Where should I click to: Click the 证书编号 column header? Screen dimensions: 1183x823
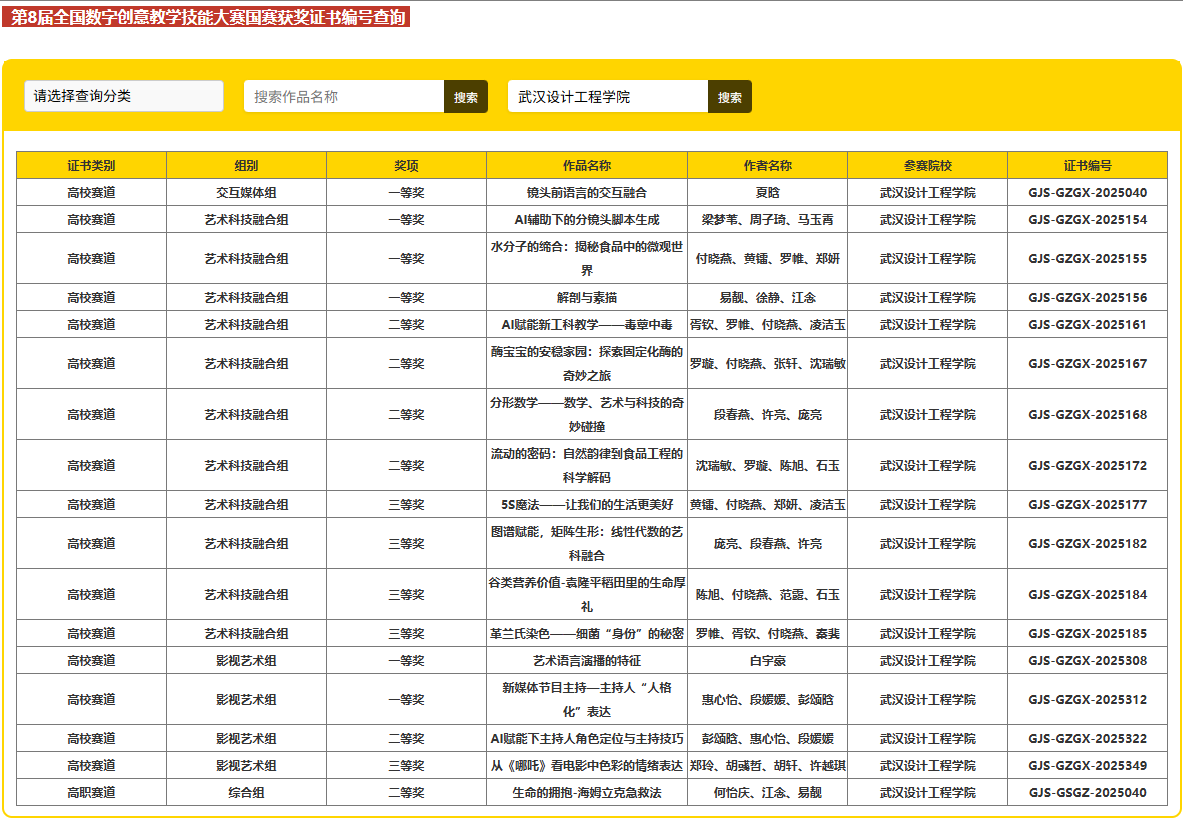1087,165
